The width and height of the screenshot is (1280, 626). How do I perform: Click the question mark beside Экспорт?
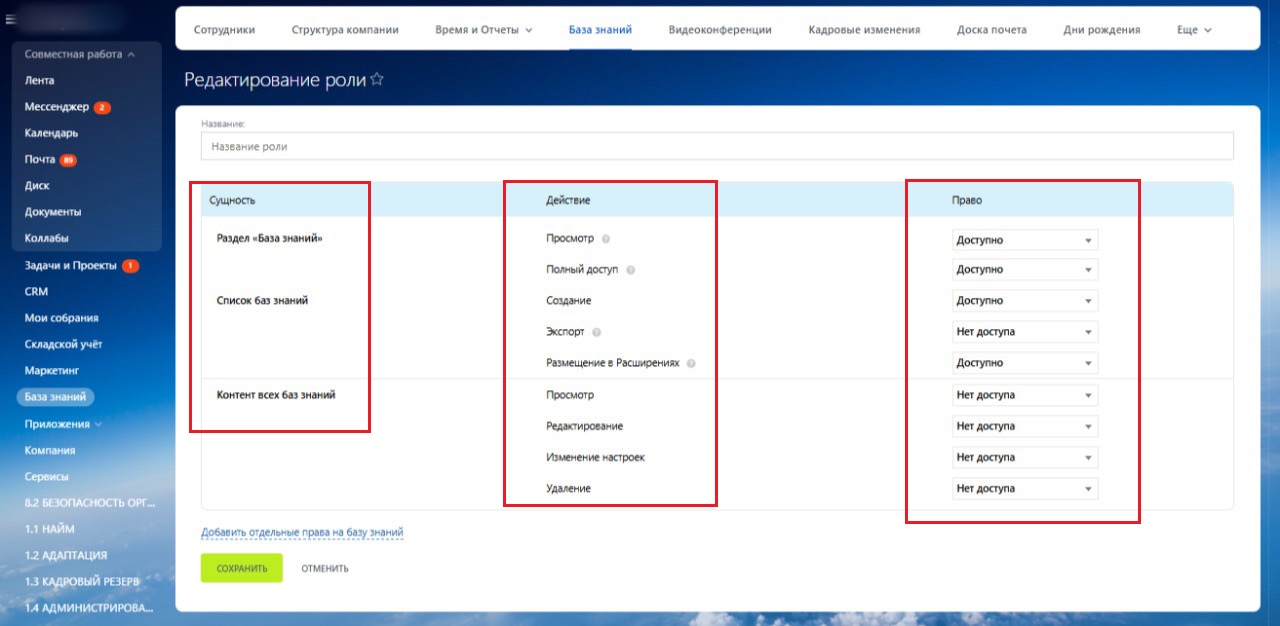pyautogui.click(x=597, y=332)
